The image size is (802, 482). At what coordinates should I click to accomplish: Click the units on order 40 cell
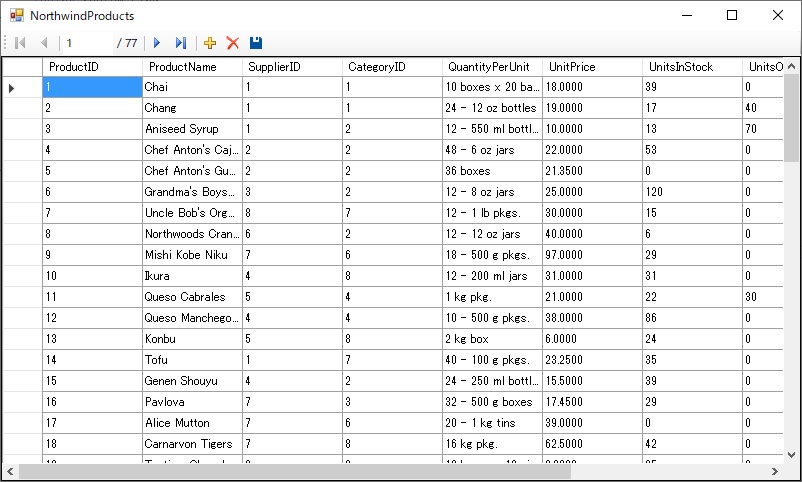[x=763, y=108]
